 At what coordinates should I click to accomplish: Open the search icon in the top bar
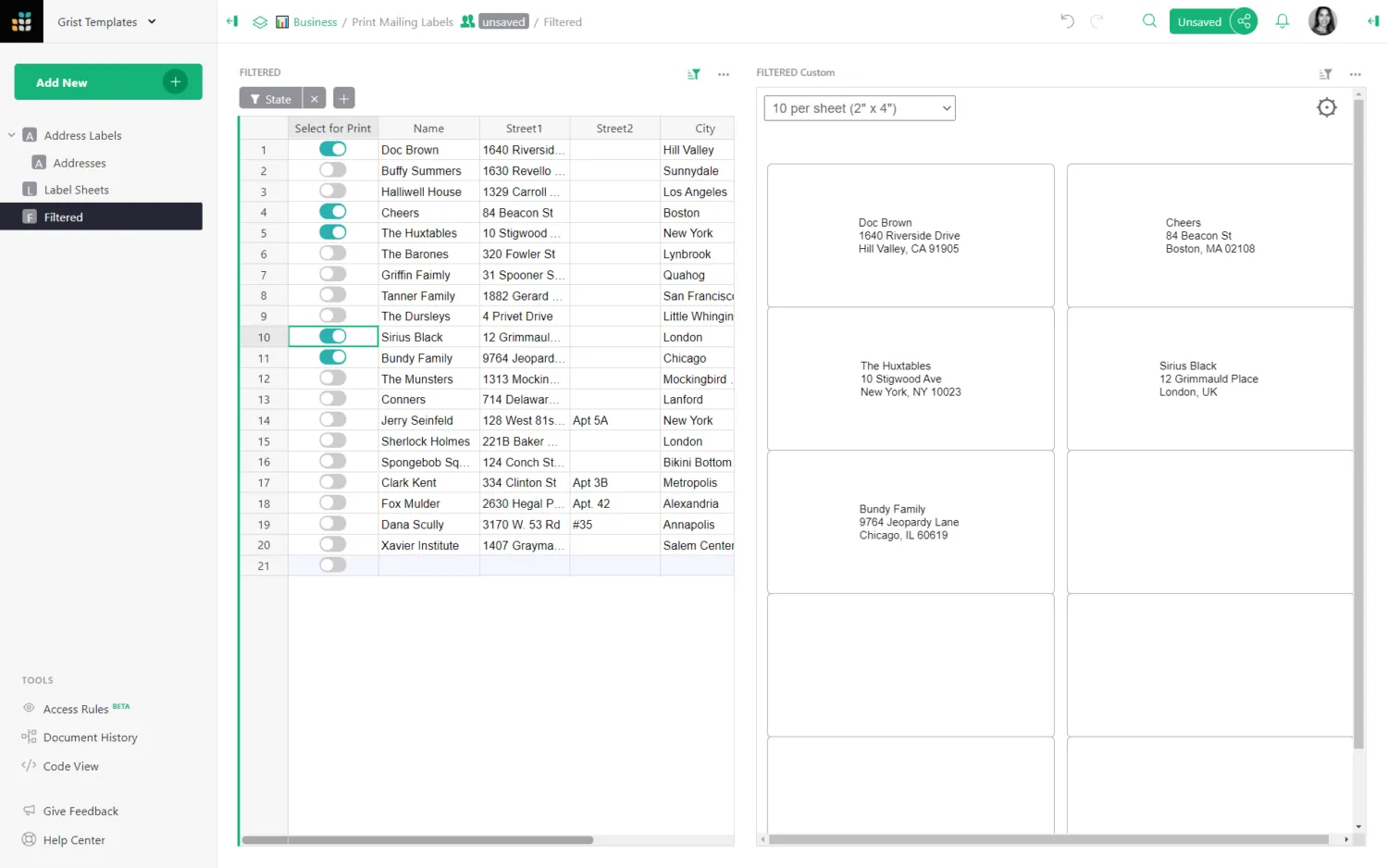pos(1148,20)
